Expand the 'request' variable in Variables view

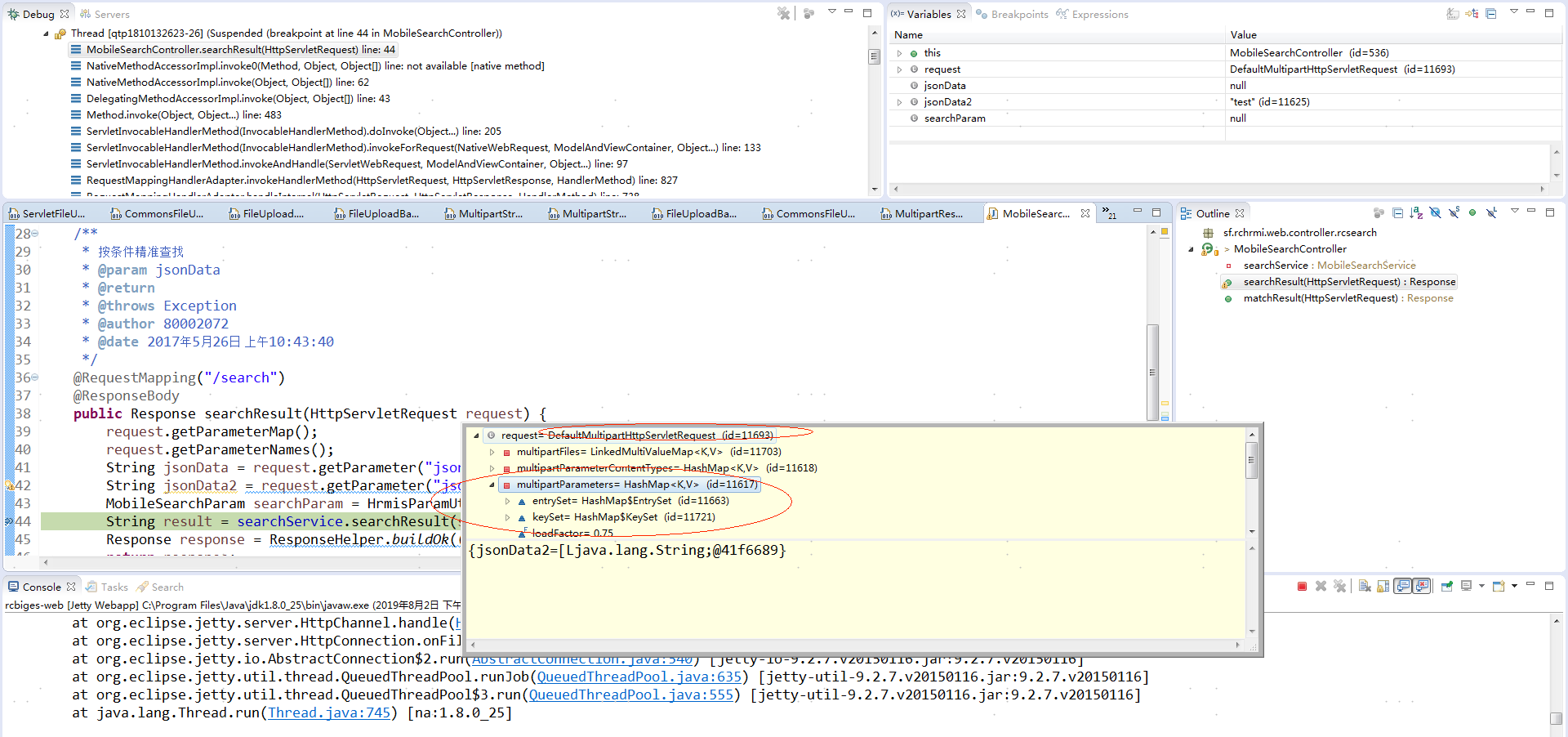[x=900, y=69]
